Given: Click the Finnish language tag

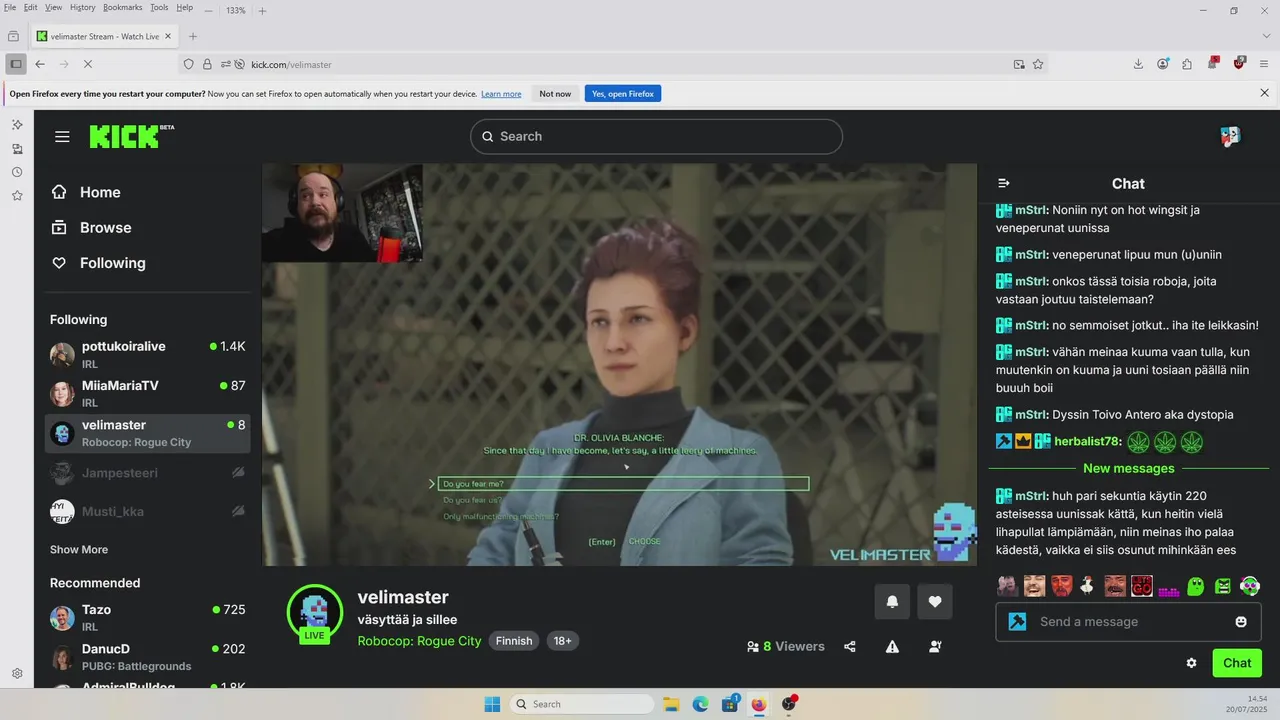Looking at the screenshot, I should (x=514, y=641).
